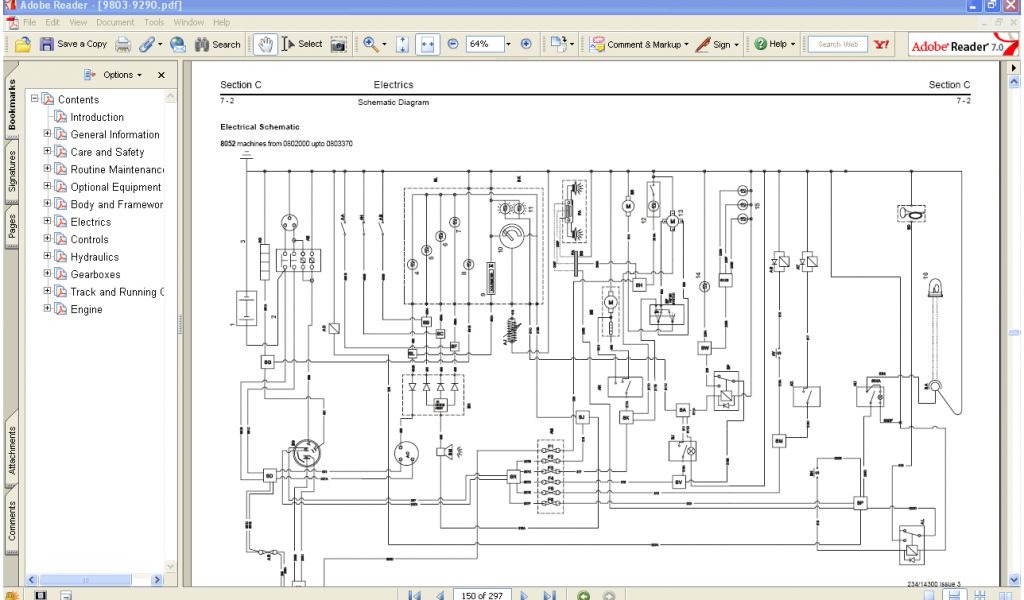Click the Yahoo search icon
The height and width of the screenshot is (600, 1024).
pos(882,44)
